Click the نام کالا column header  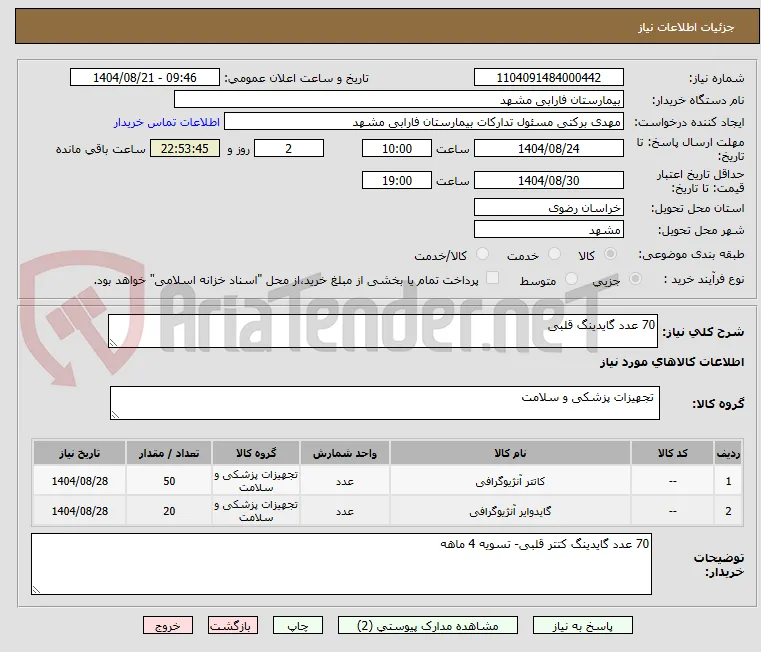tap(510, 453)
